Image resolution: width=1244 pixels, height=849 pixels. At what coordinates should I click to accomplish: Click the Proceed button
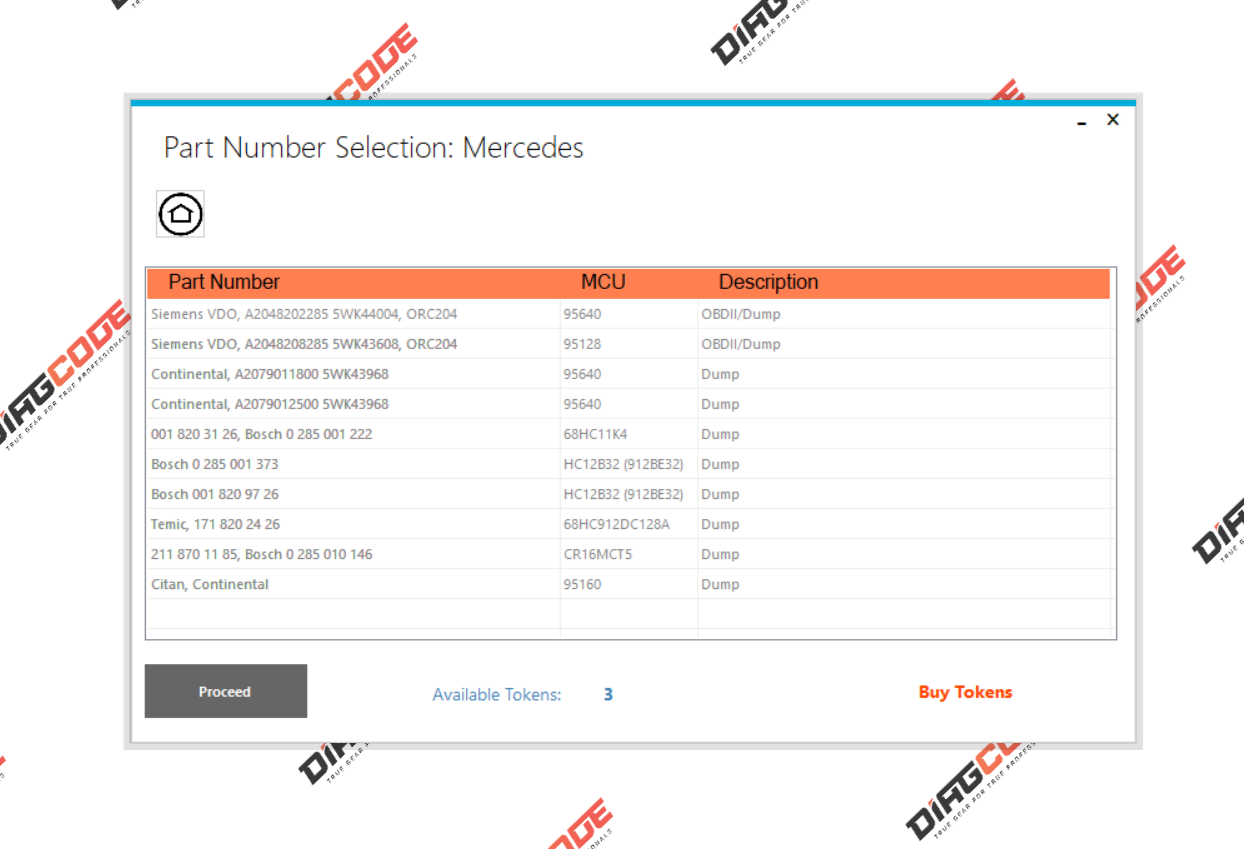pos(226,691)
